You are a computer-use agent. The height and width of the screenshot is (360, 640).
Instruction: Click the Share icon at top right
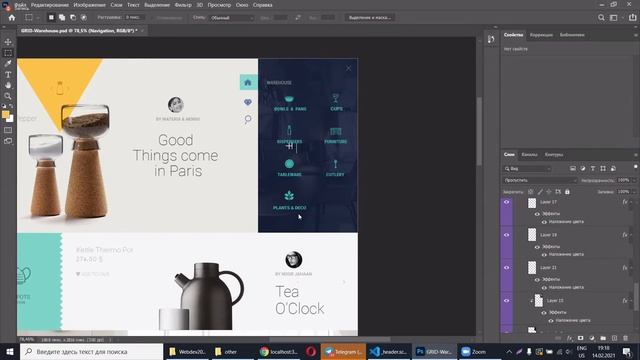(632, 18)
